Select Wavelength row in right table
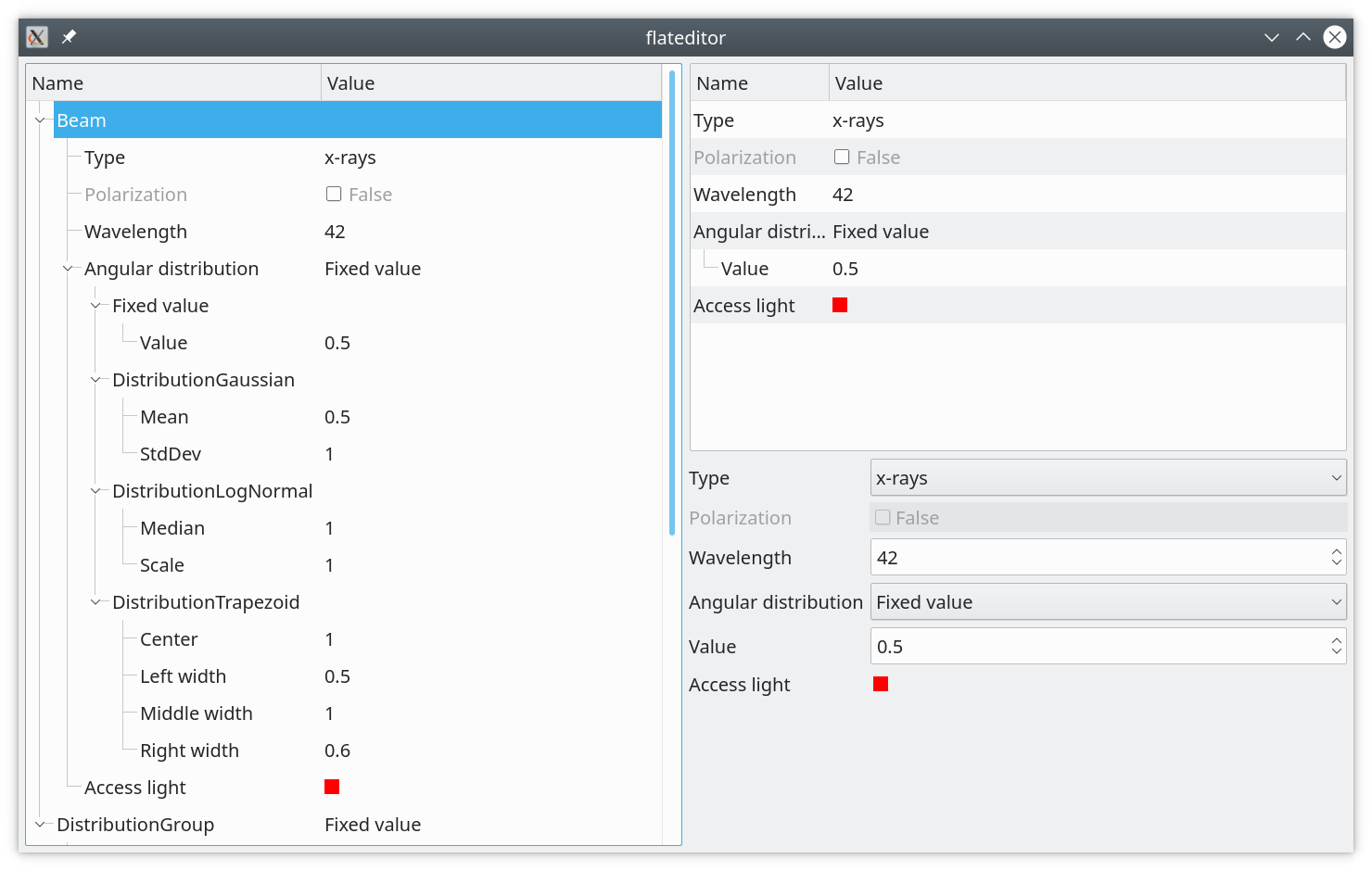The image size is (1372, 871). [x=1018, y=195]
